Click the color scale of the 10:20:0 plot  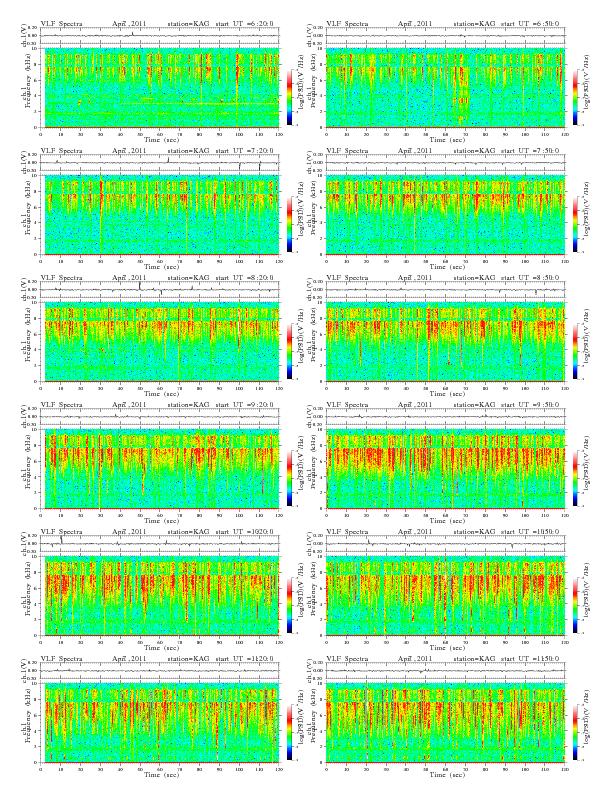tap(290, 605)
